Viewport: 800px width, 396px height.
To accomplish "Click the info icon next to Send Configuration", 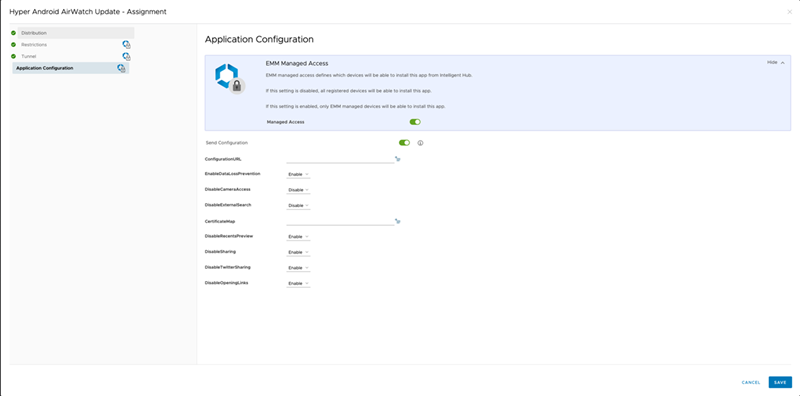I will coord(420,143).
